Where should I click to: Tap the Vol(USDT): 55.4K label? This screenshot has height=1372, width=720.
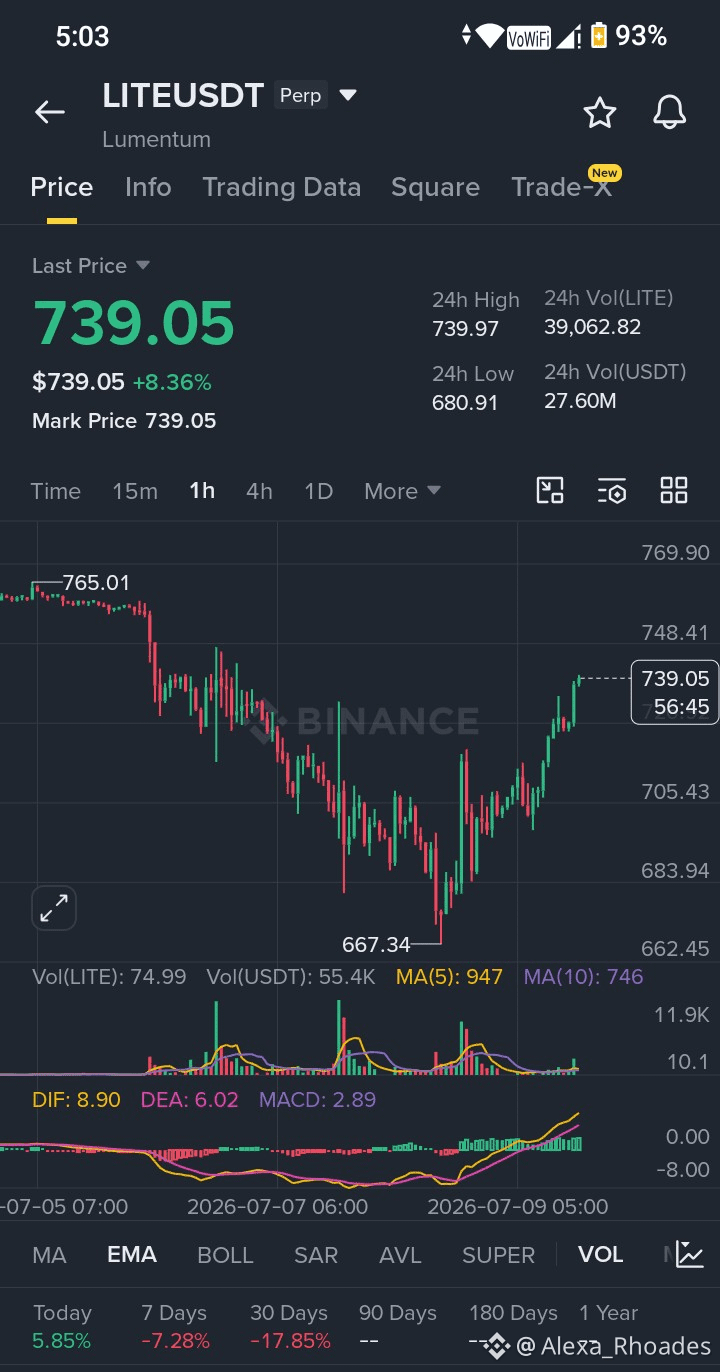[291, 977]
